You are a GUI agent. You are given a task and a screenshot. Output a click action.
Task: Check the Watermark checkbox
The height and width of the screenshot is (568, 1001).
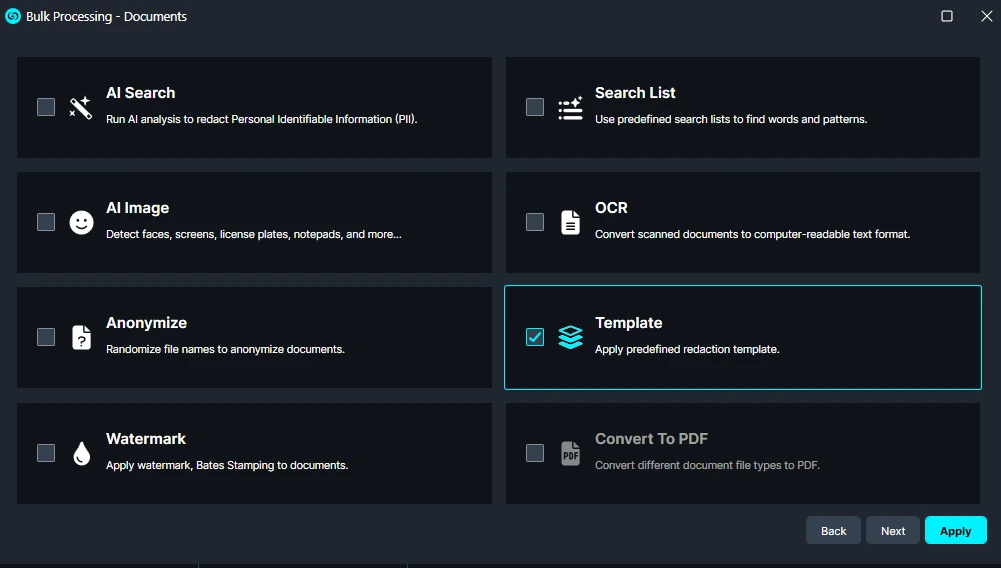click(x=46, y=453)
